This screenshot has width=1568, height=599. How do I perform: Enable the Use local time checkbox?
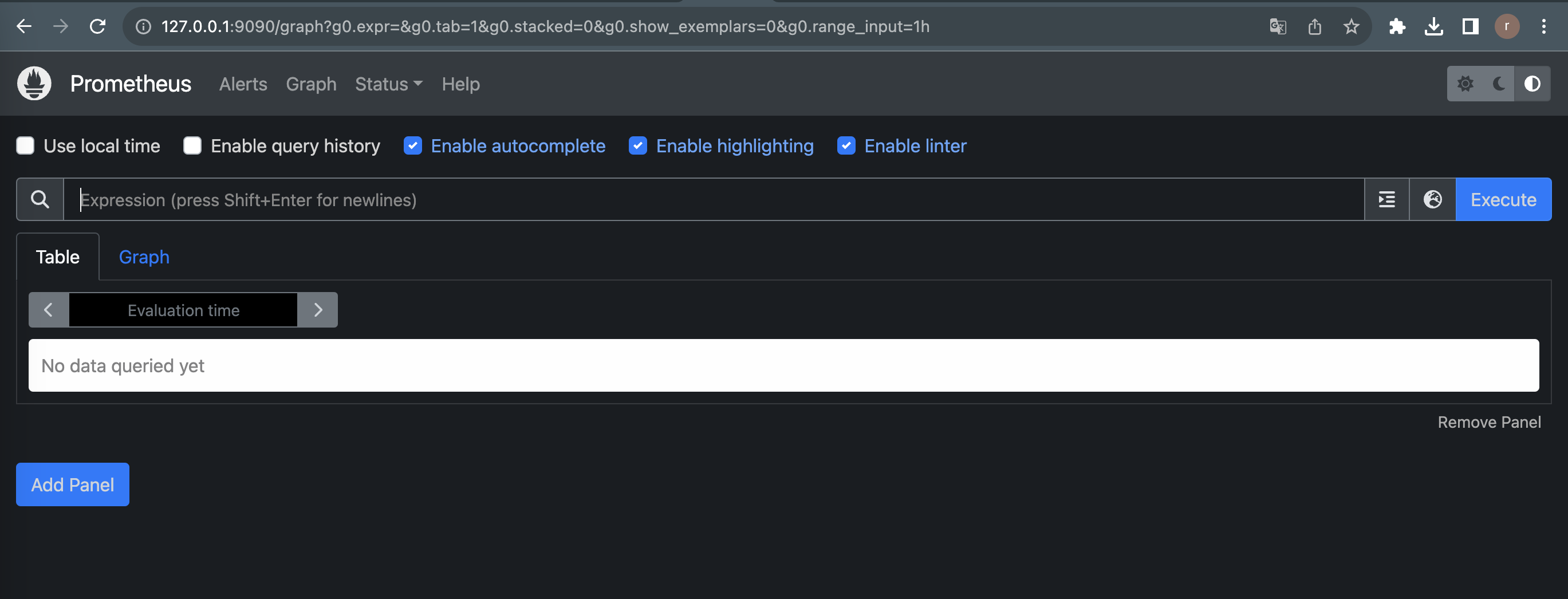(x=25, y=145)
